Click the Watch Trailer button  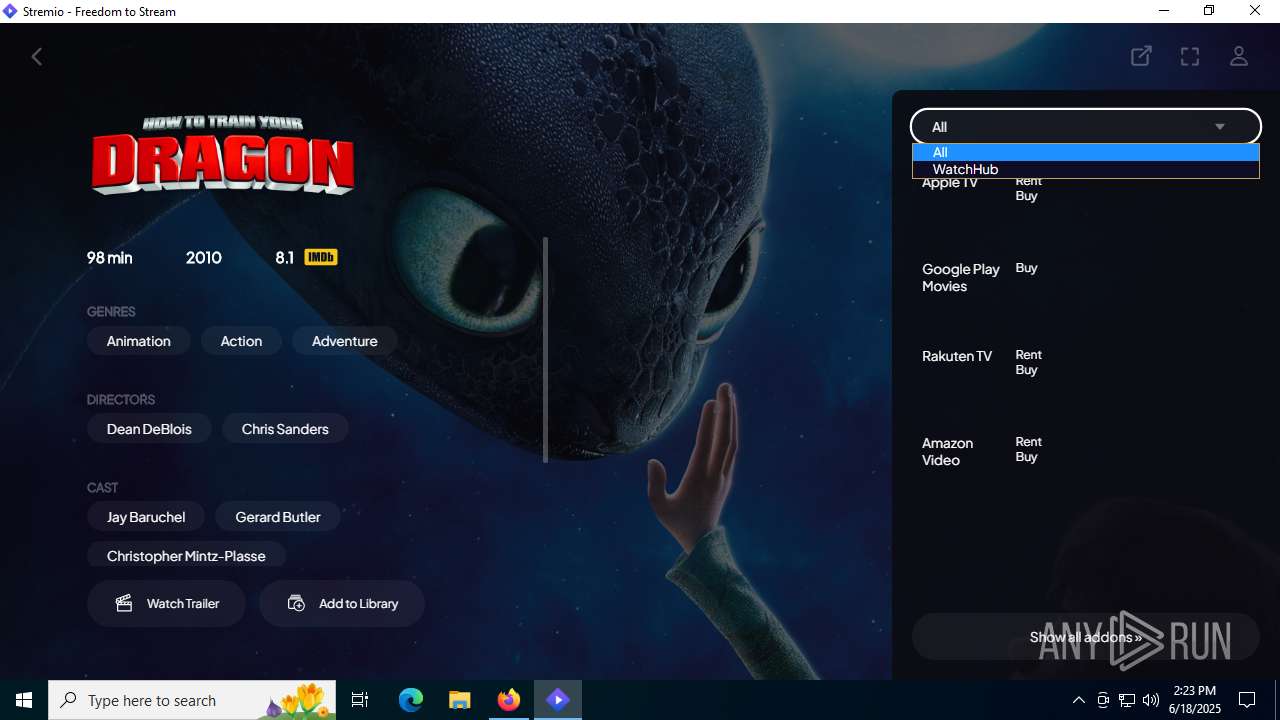point(166,603)
